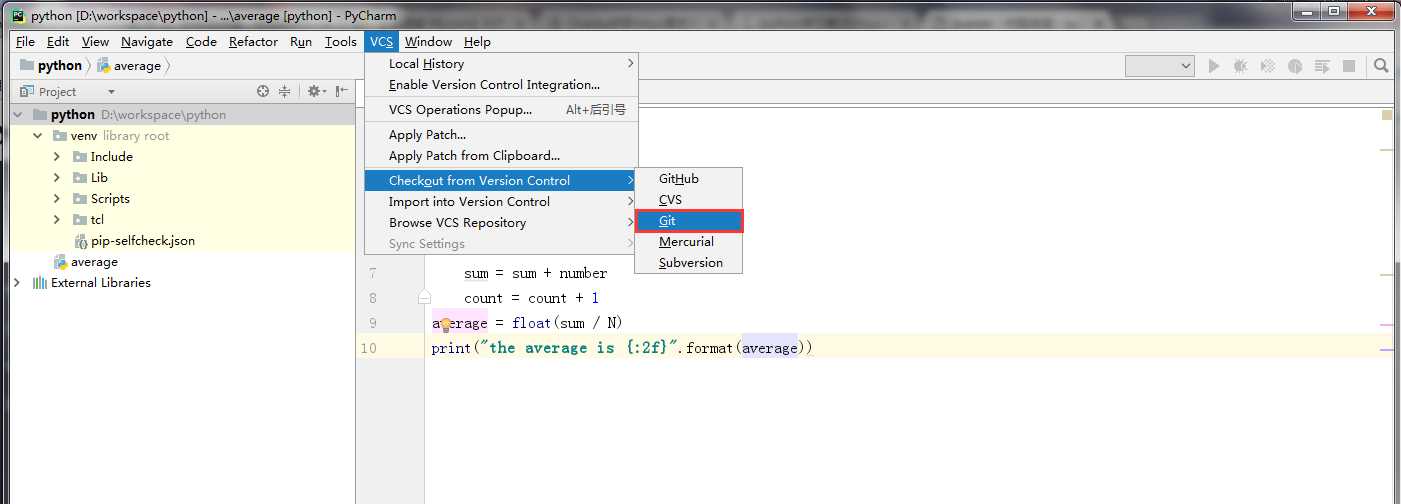Expand External Libraries node
This screenshot has height=504, width=1401.
pos(17,283)
